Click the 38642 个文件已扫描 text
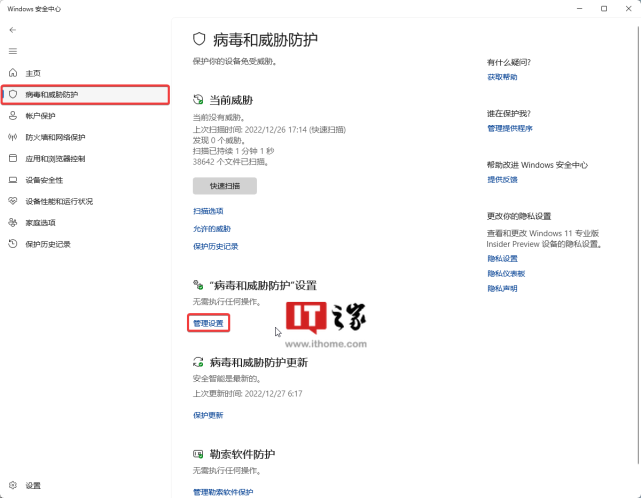641x498 pixels. (x=231, y=162)
